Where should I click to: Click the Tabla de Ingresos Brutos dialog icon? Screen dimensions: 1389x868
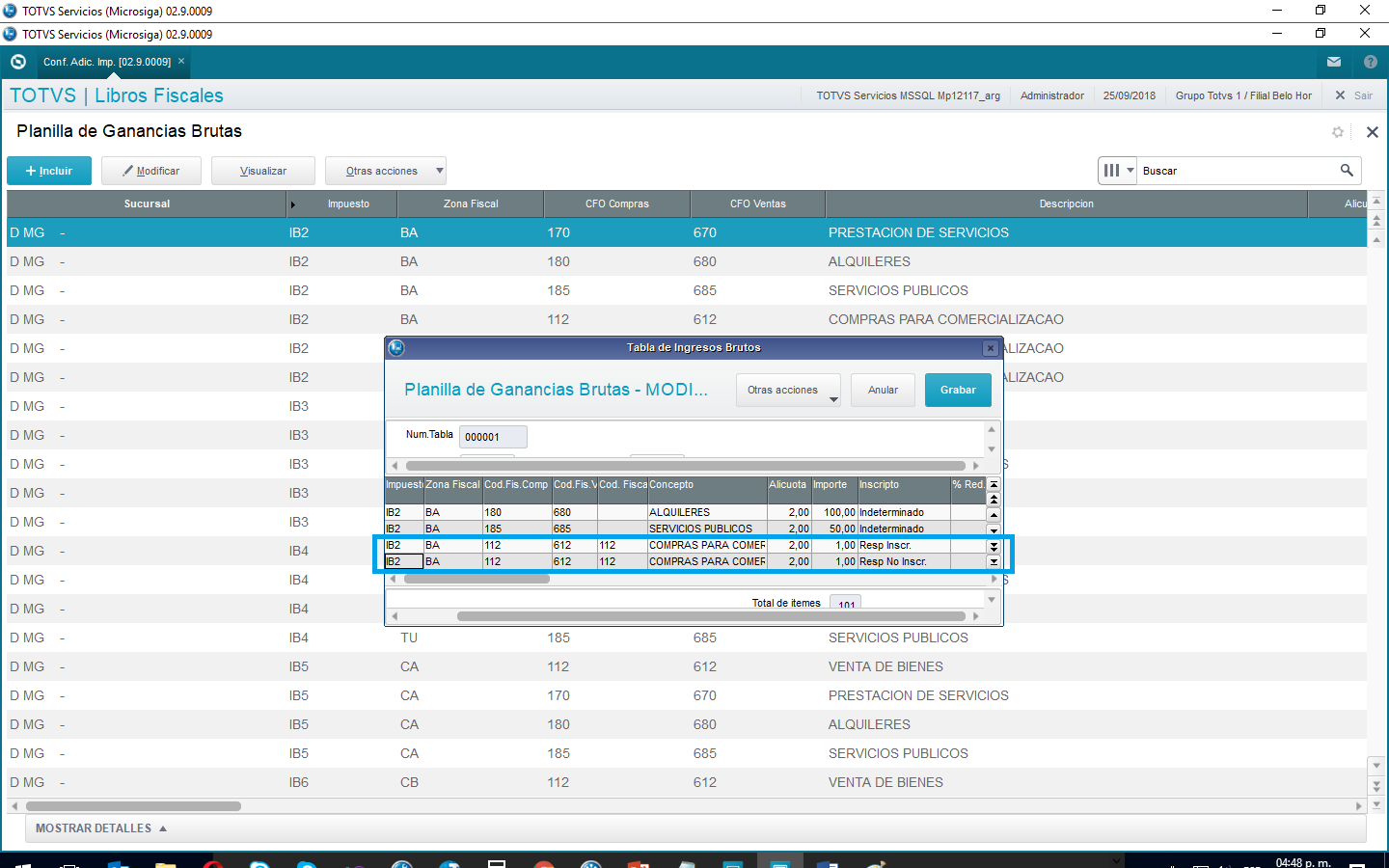pyautogui.click(x=396, y=348)
